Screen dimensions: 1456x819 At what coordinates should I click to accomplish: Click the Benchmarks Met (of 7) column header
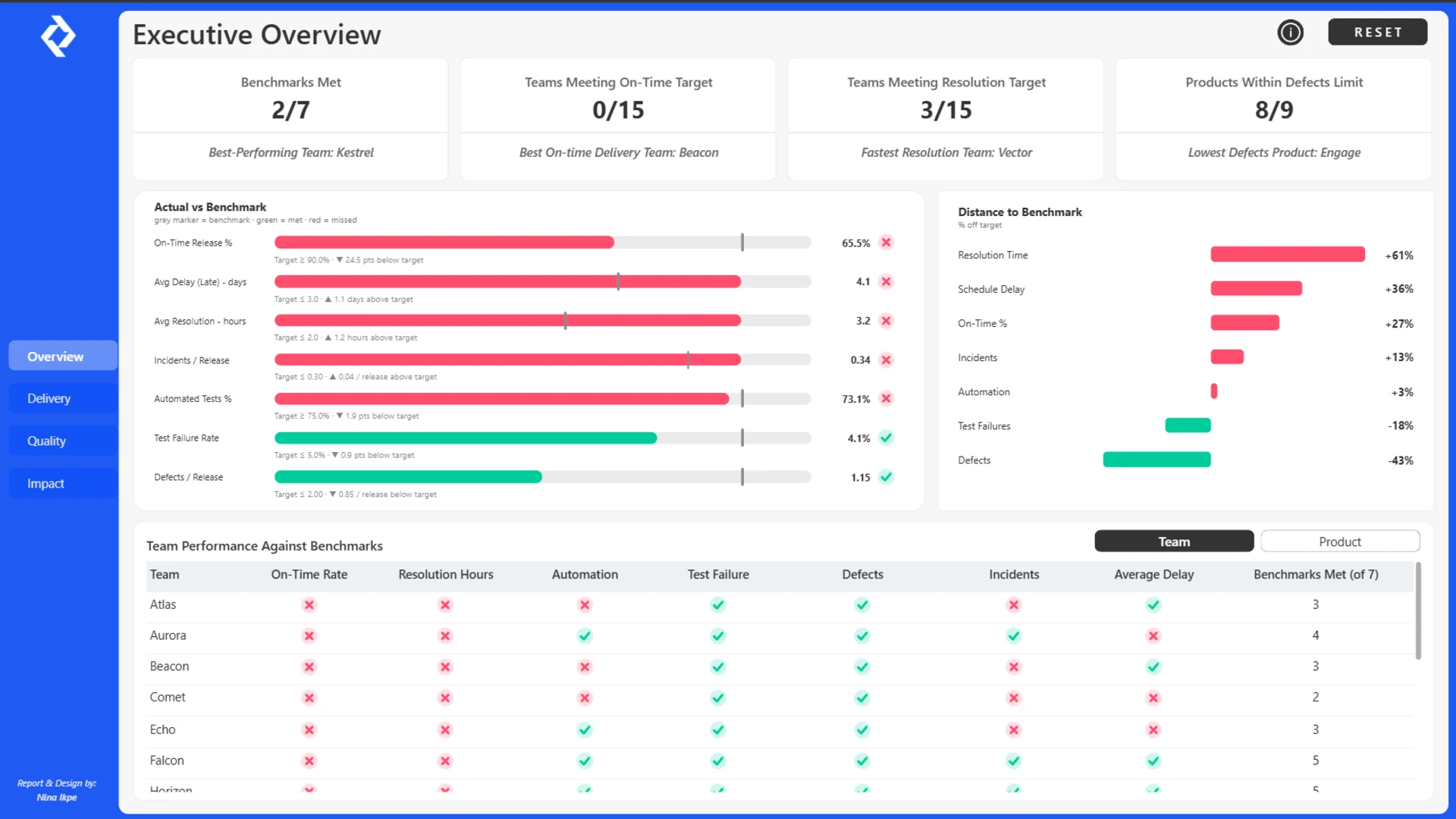(x=1316, y=575)
